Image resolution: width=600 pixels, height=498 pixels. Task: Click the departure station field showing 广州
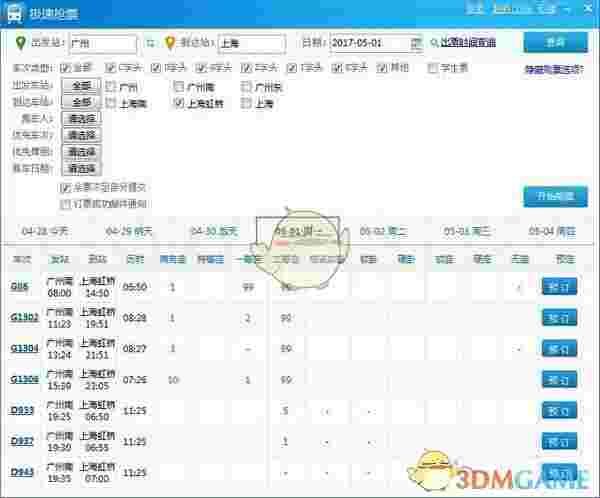click(103, 43)
